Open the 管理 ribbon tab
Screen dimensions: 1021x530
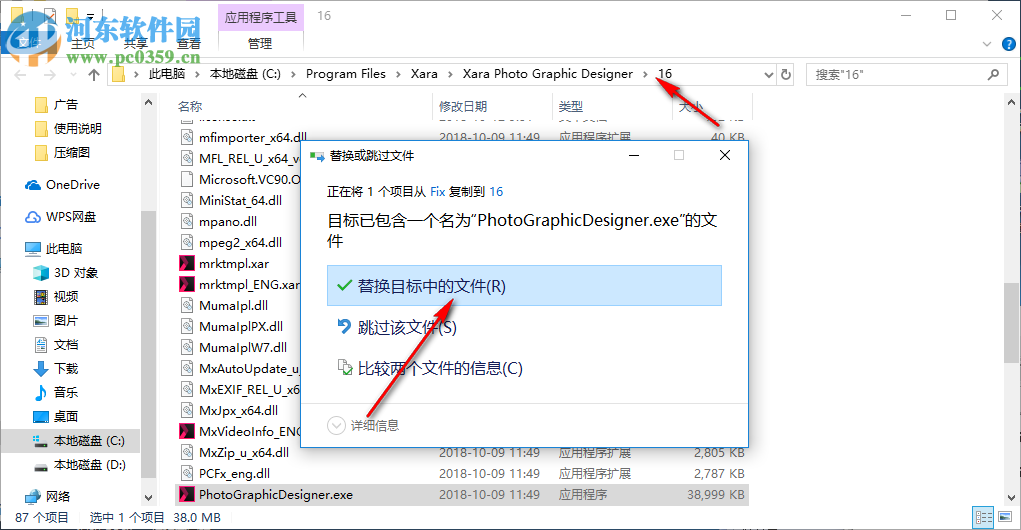tap(260, 44)
